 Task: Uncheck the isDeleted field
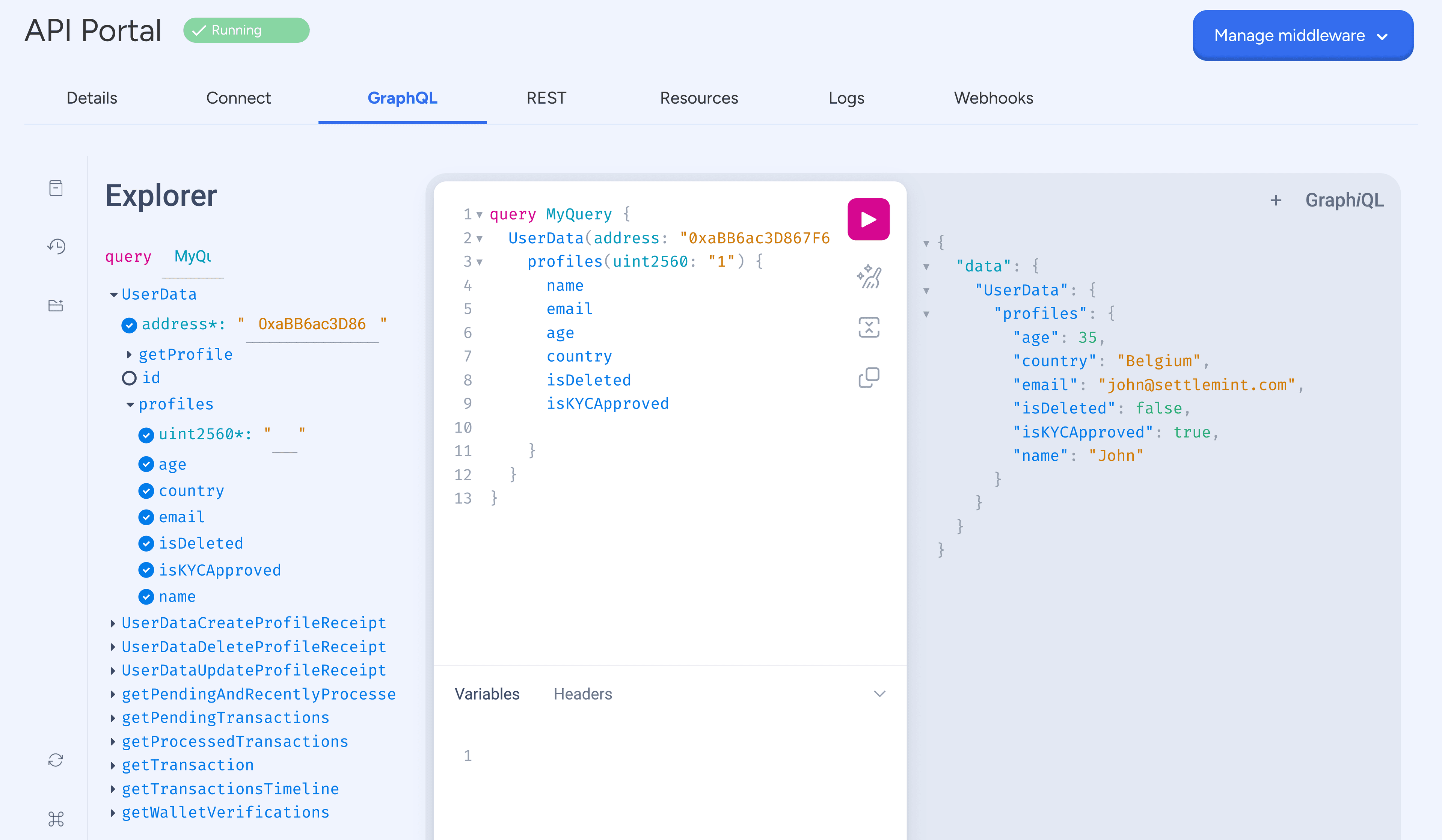[x=146, y=544]
